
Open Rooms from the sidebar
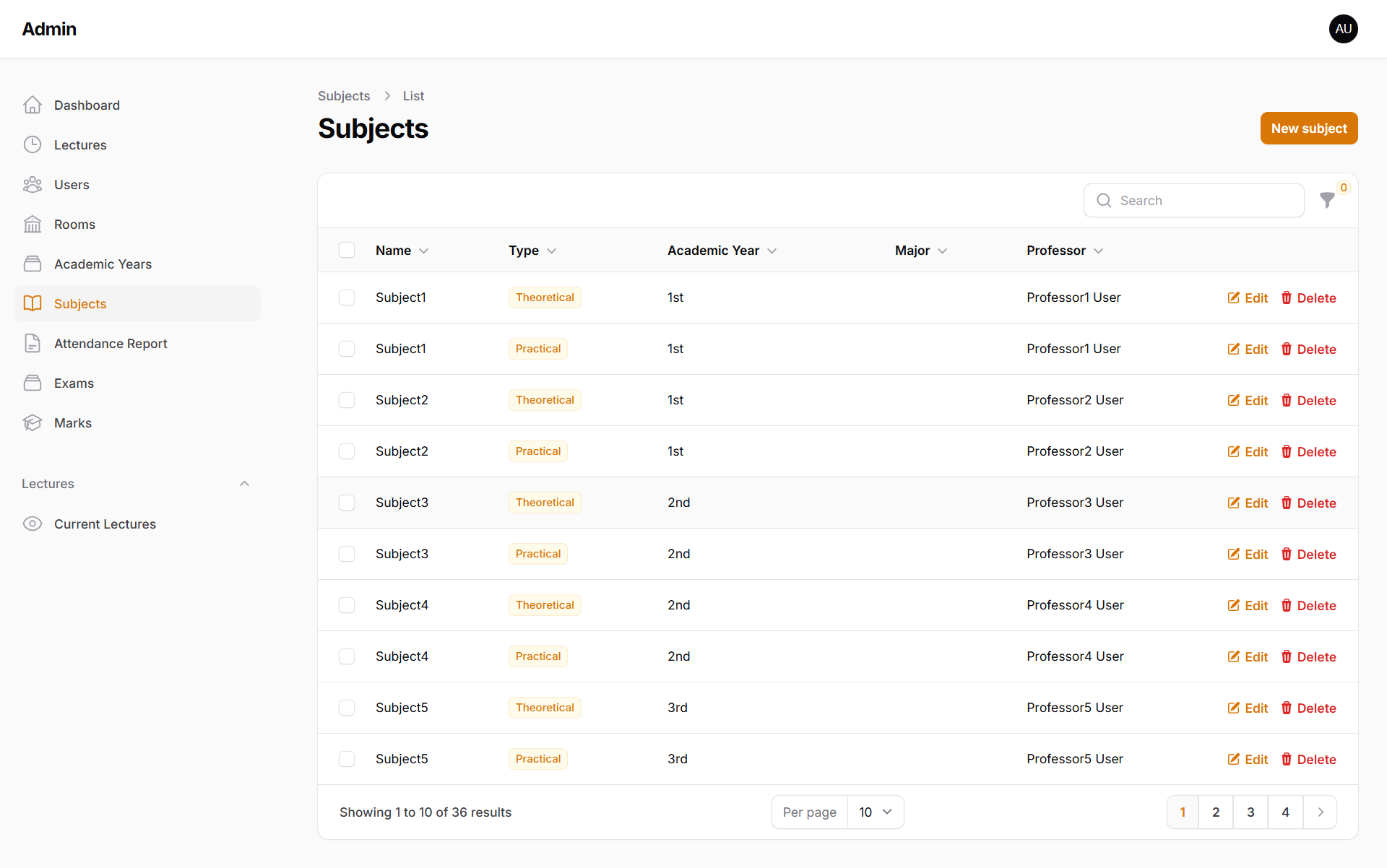137,225
